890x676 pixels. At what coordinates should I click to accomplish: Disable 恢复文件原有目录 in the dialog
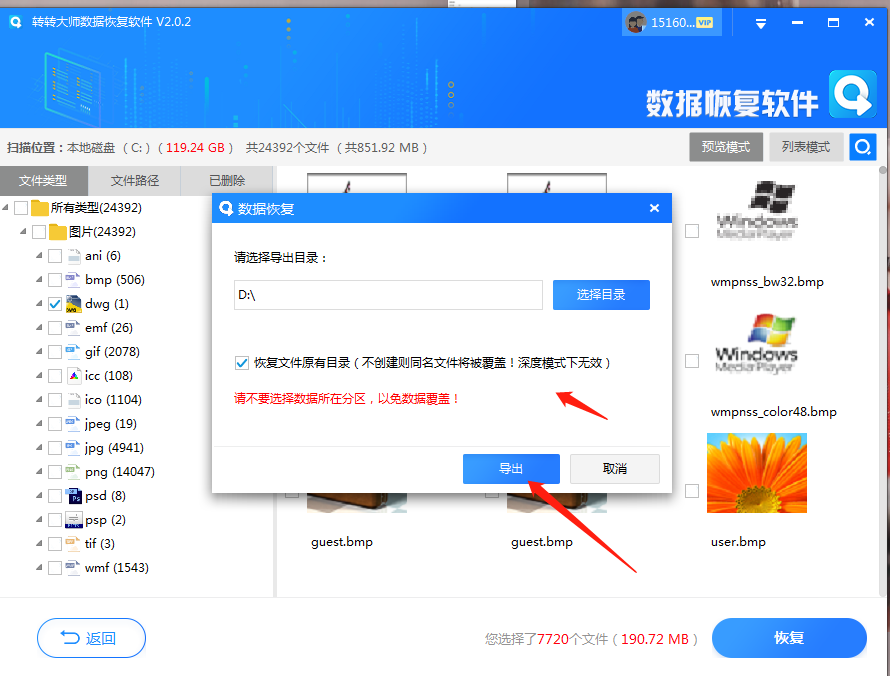(x=243, y=363)
